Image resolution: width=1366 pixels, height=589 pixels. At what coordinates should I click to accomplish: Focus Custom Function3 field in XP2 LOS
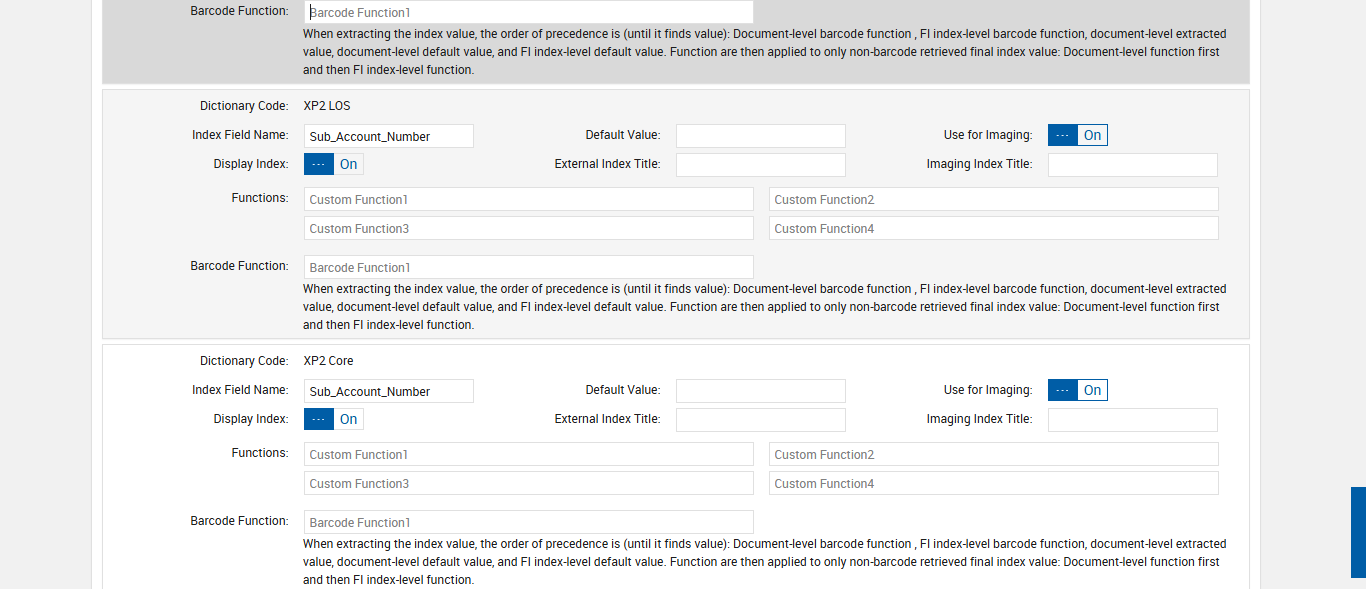pyautogui.click(x=528, y=228)
